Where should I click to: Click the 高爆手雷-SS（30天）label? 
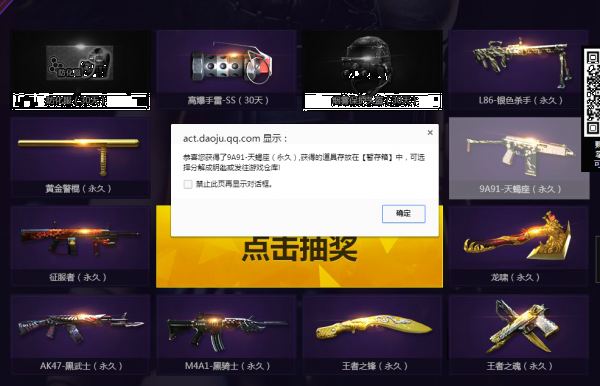point(228,101)
